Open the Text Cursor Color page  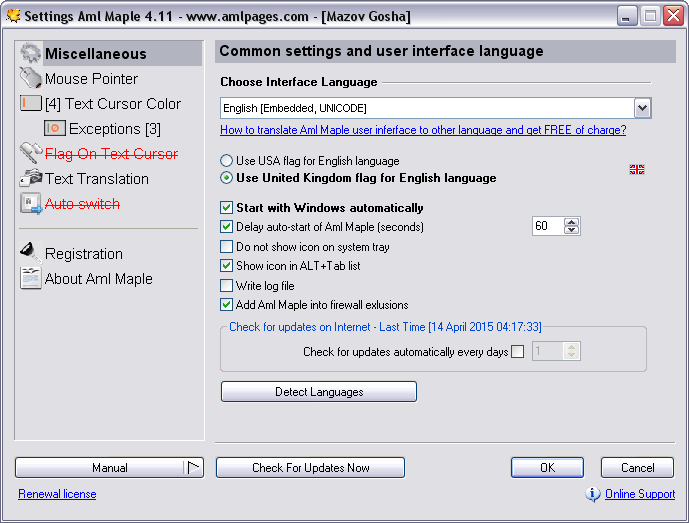[x=113, y=104]
